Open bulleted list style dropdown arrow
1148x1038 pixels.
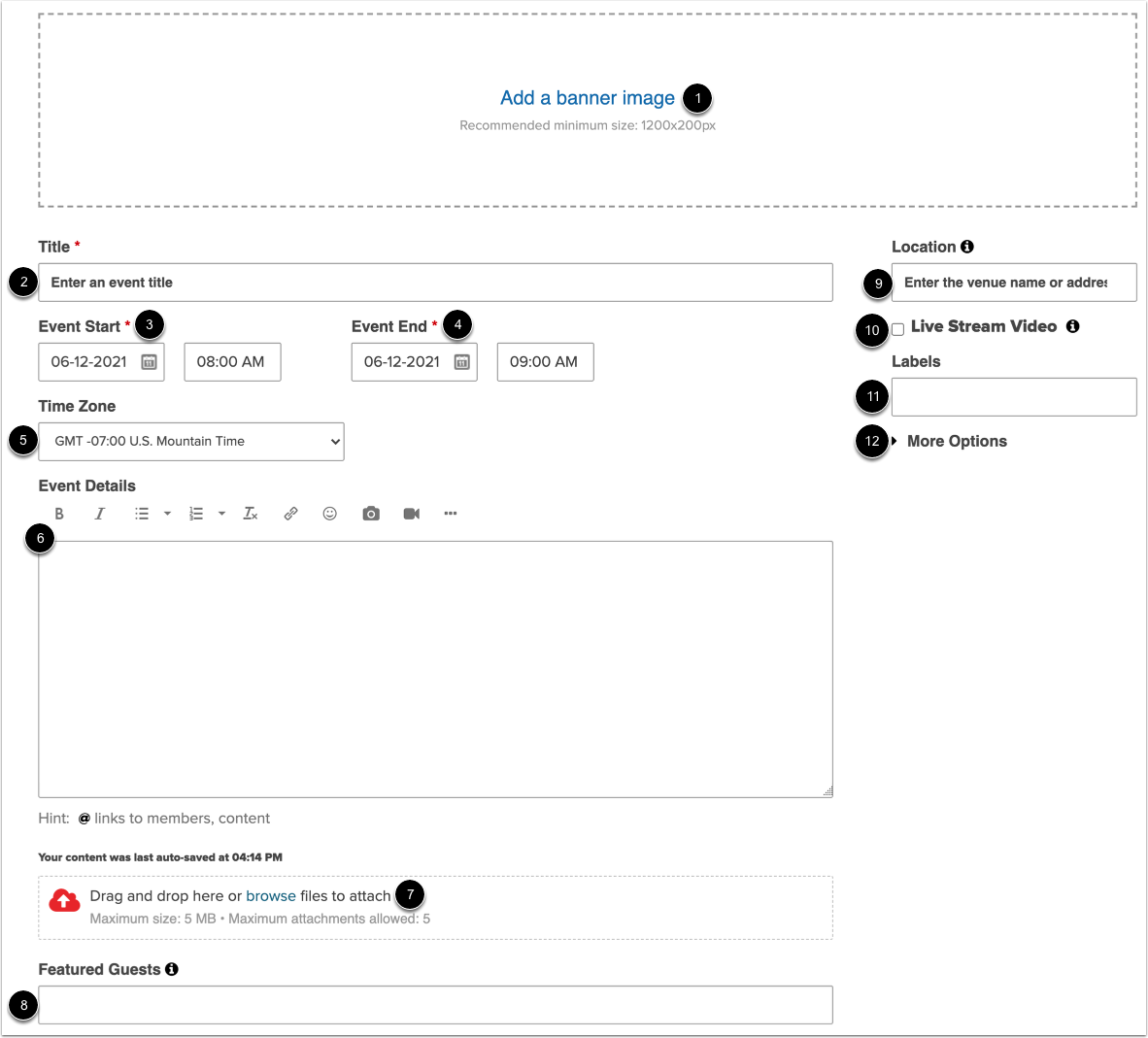click(168, 514)
